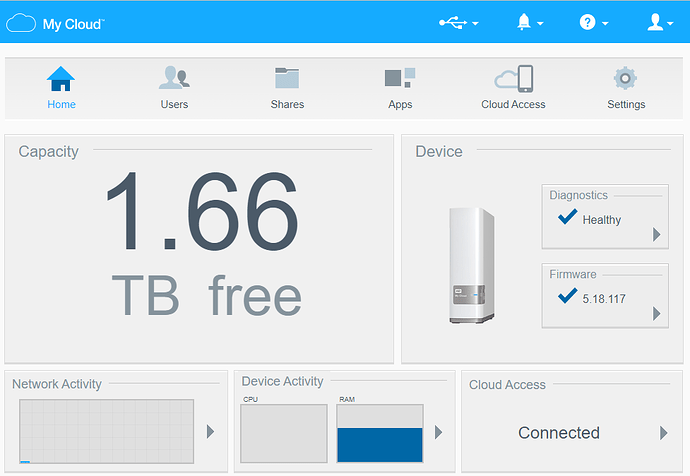Click firmware version 5.18.117
The width and height of the screenshot is (690, 476).
tap(604, 299)
